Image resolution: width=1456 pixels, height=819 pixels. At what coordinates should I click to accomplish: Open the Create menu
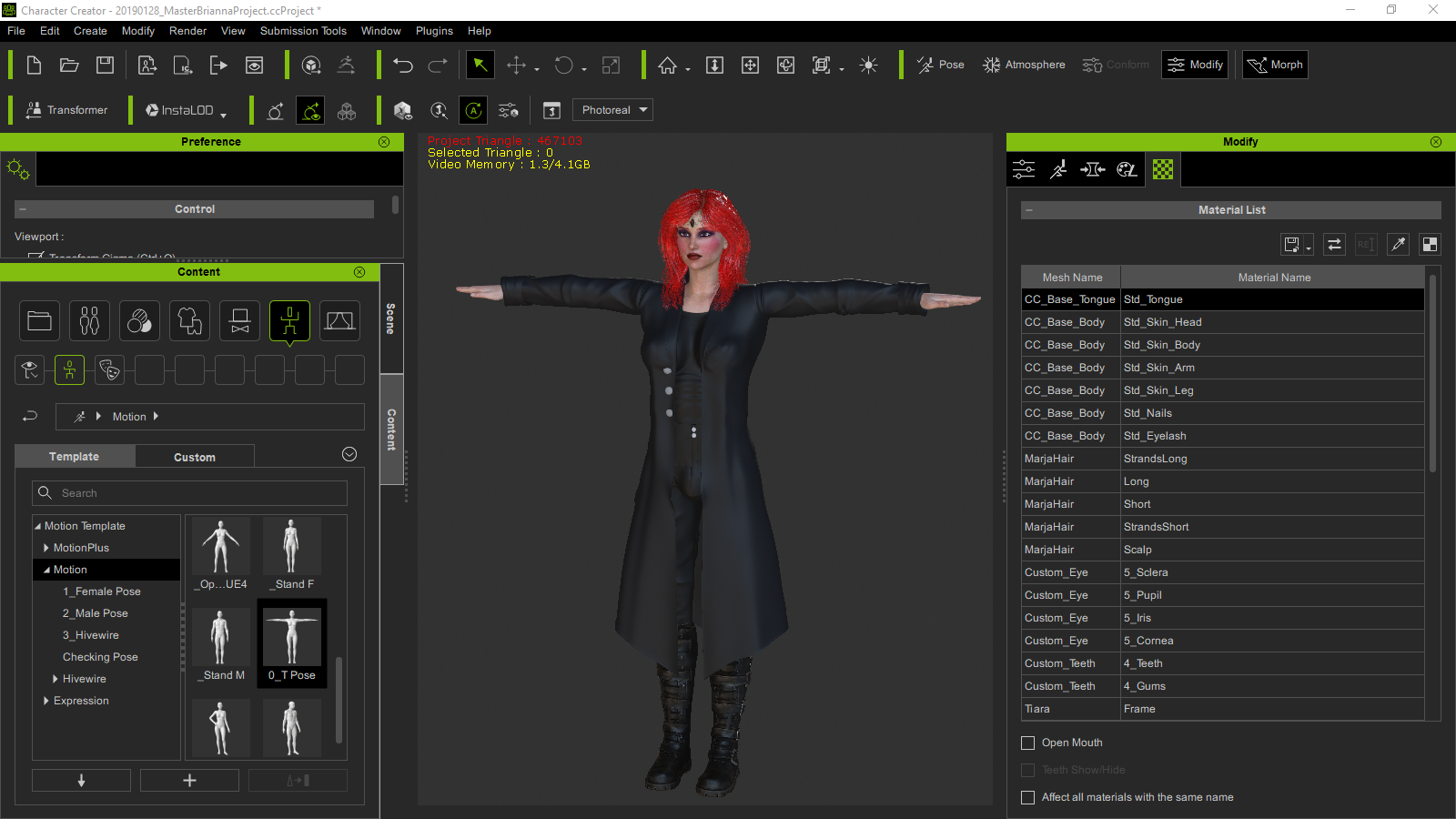(x=90, y=31)
